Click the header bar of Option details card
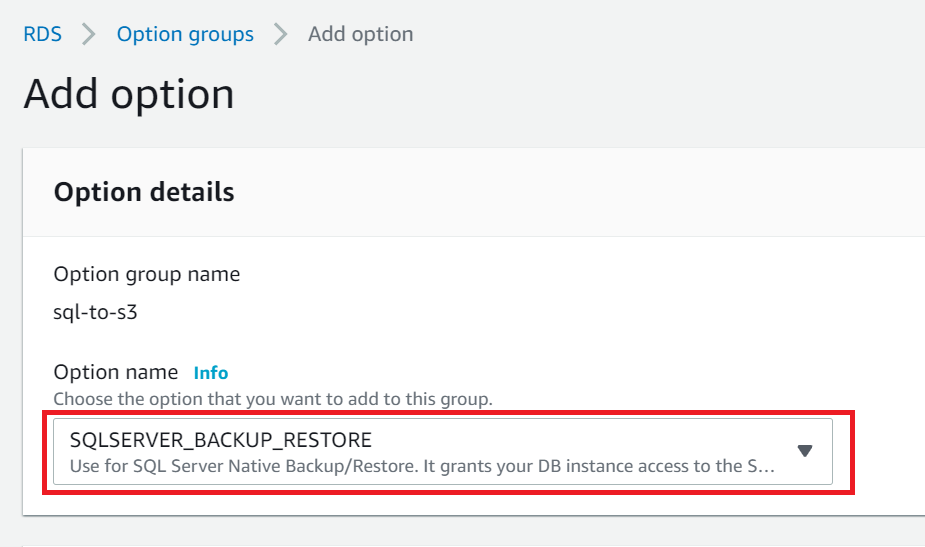This screenshot has width=925, height=547. click(600, 192)
